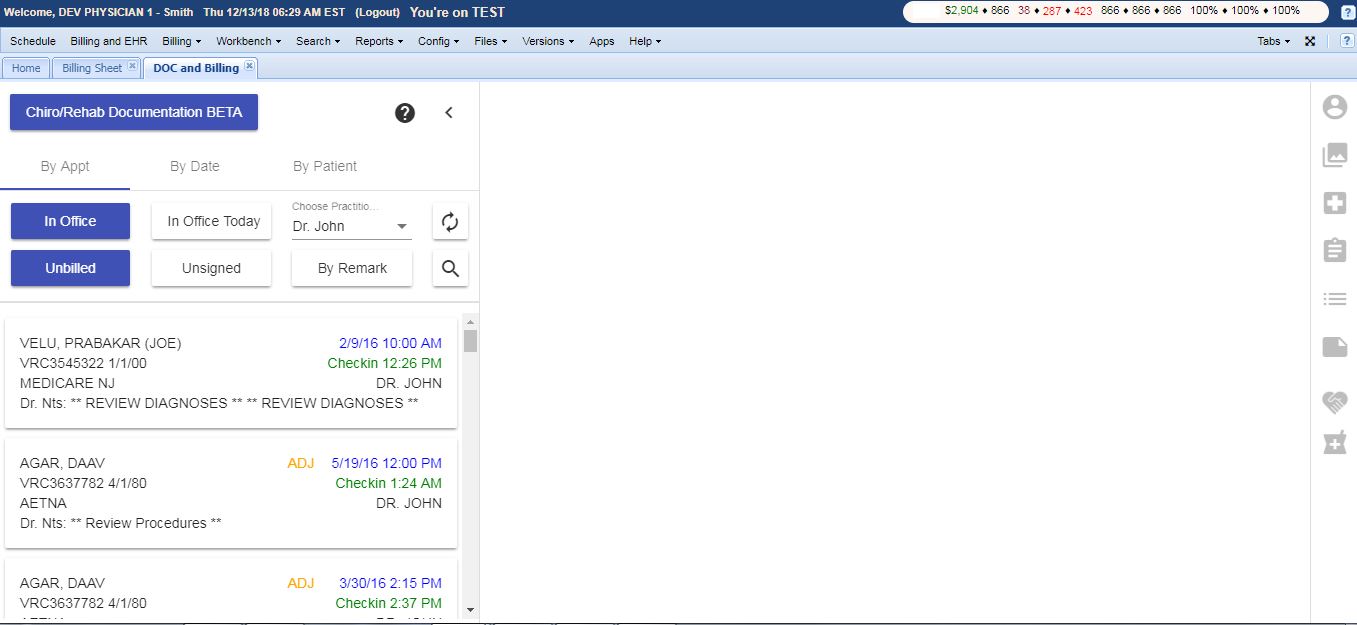
Task: Open the list lines icon in right sidebar
Action: pyautogui.click(x=1335, y=298)
